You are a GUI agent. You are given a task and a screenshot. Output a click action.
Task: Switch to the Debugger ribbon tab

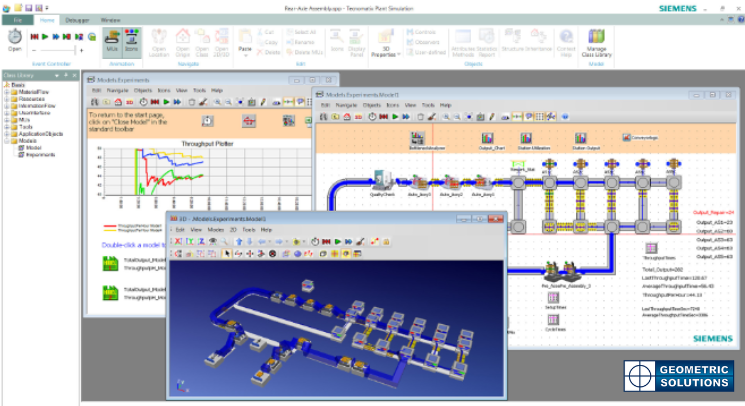pyautogui.click(x=77, y=20)
